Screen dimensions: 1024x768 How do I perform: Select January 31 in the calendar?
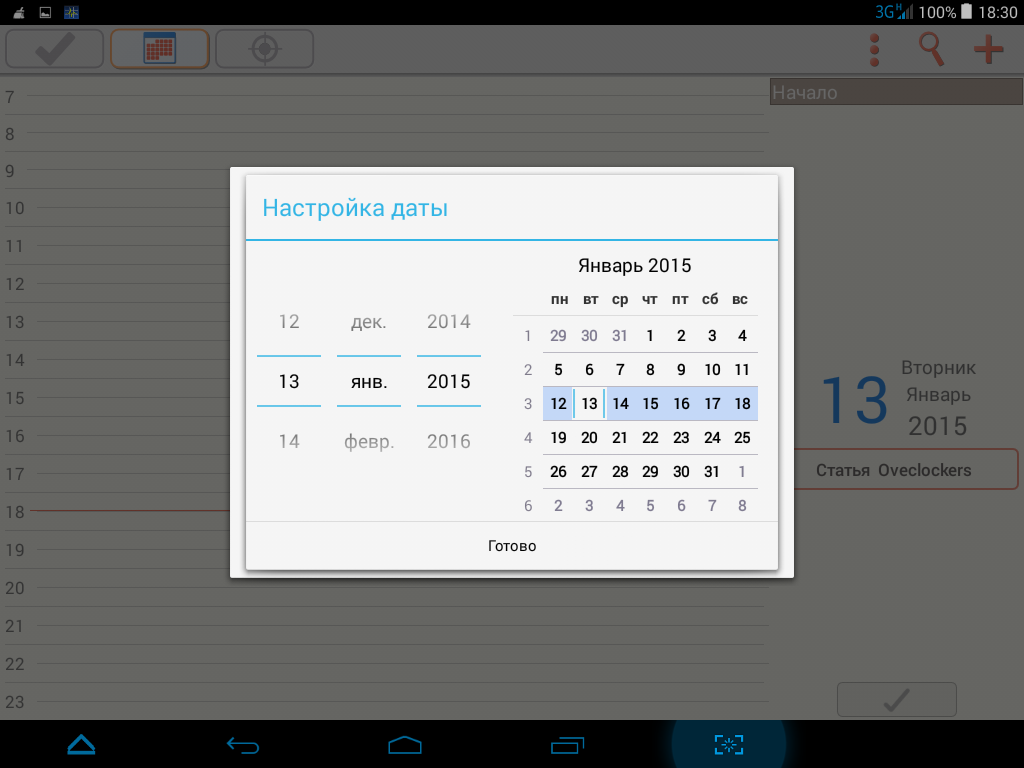pyautogui.click(x=712, y=472)
